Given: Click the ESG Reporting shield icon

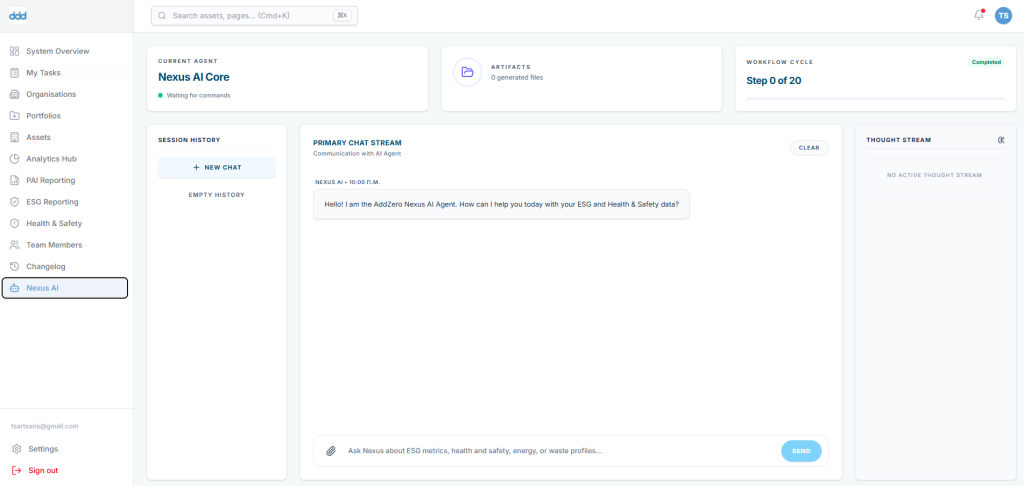Looking at the screenshot, I should pyautogui.click(x=14, y=202).
